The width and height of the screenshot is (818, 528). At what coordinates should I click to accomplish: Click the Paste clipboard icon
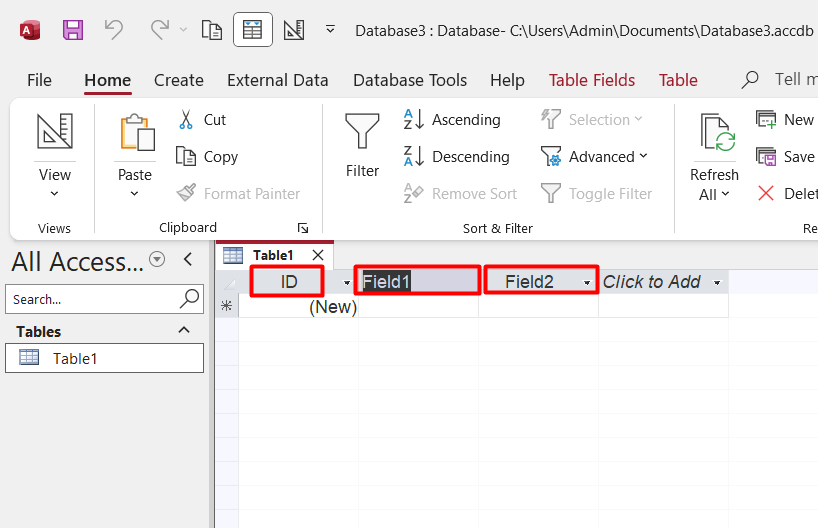(137, 133)
